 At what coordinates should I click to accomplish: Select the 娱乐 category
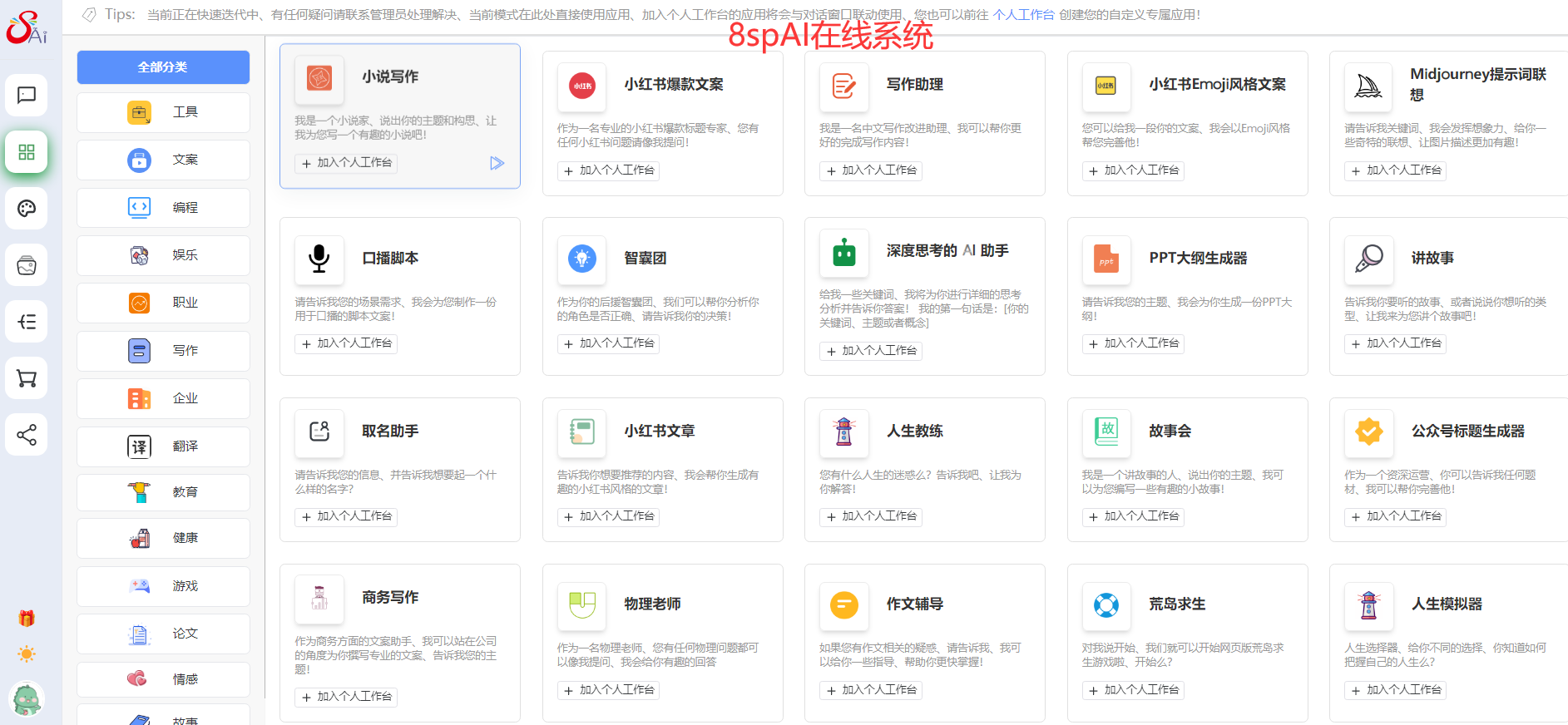(x=163, y=255)
